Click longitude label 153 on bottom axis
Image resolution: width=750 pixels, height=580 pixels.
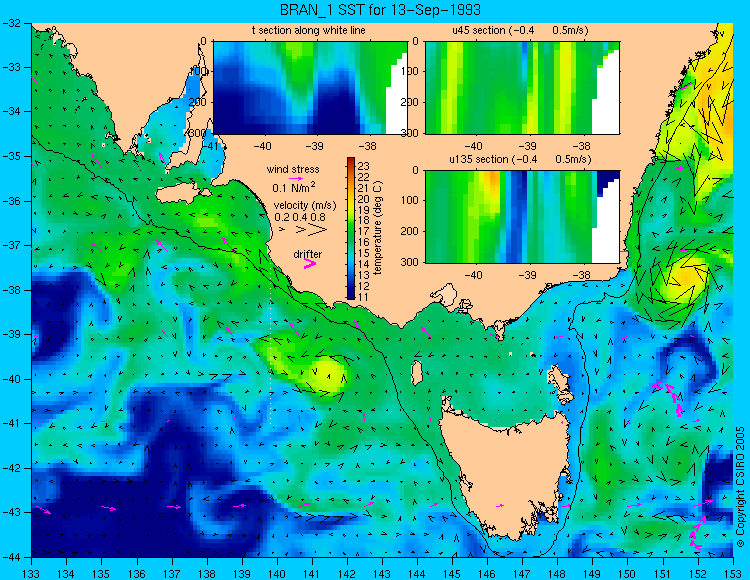tap(733, 574)
